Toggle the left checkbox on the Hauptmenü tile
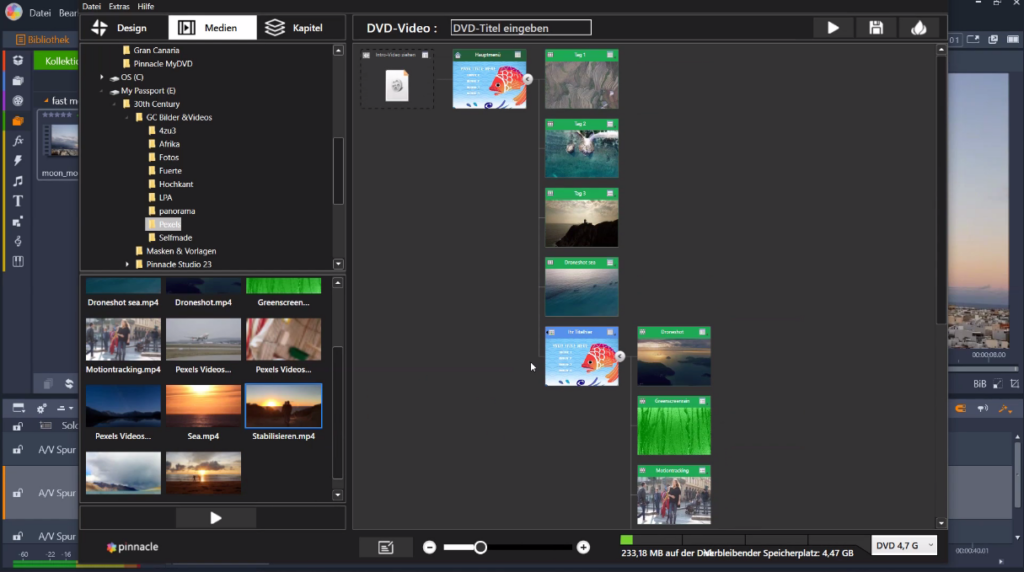The image size is (1024, 572). 458,55
